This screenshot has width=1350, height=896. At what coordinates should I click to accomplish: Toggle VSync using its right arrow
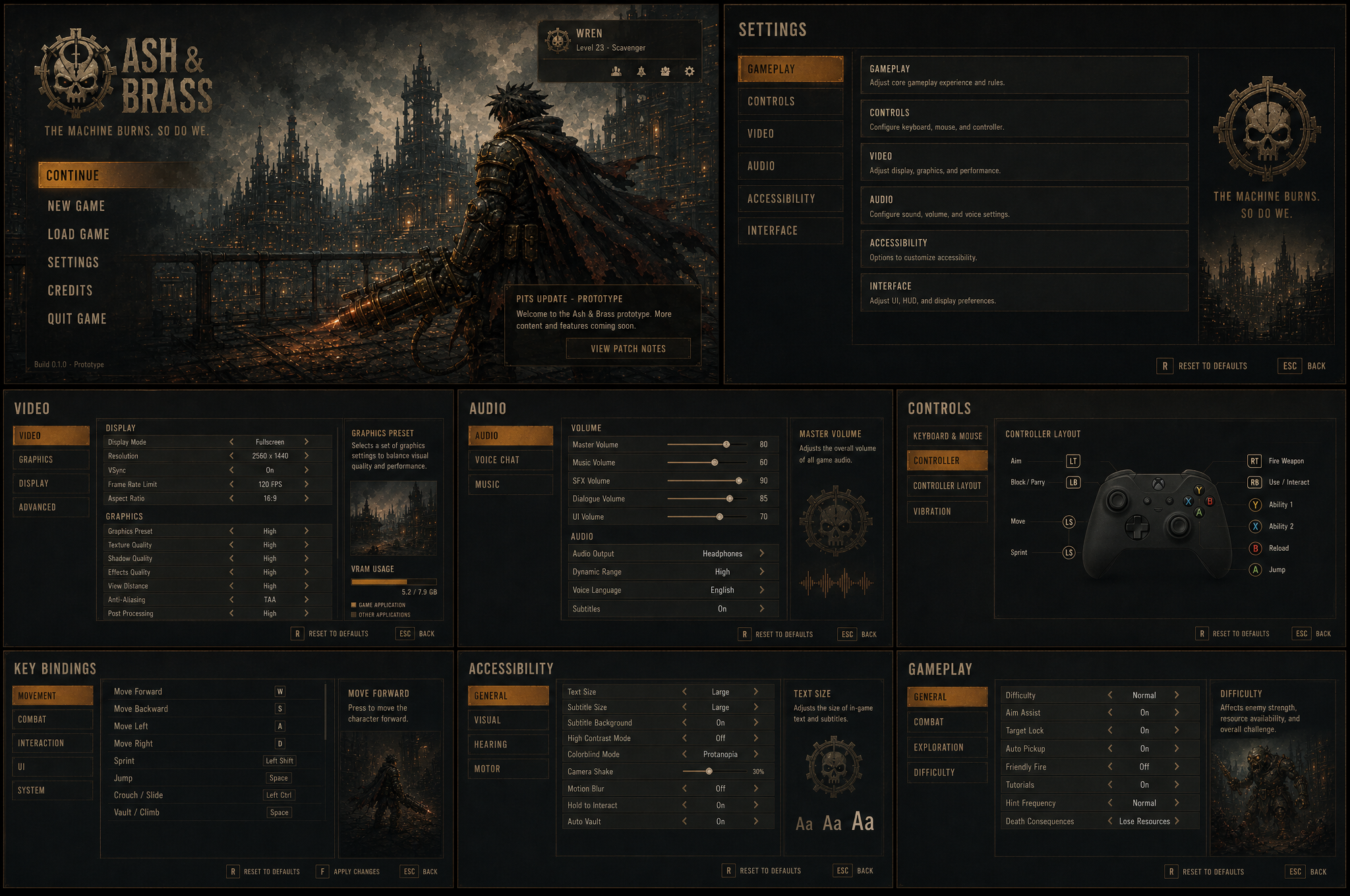pyautogui.click(x=307, y=470)
